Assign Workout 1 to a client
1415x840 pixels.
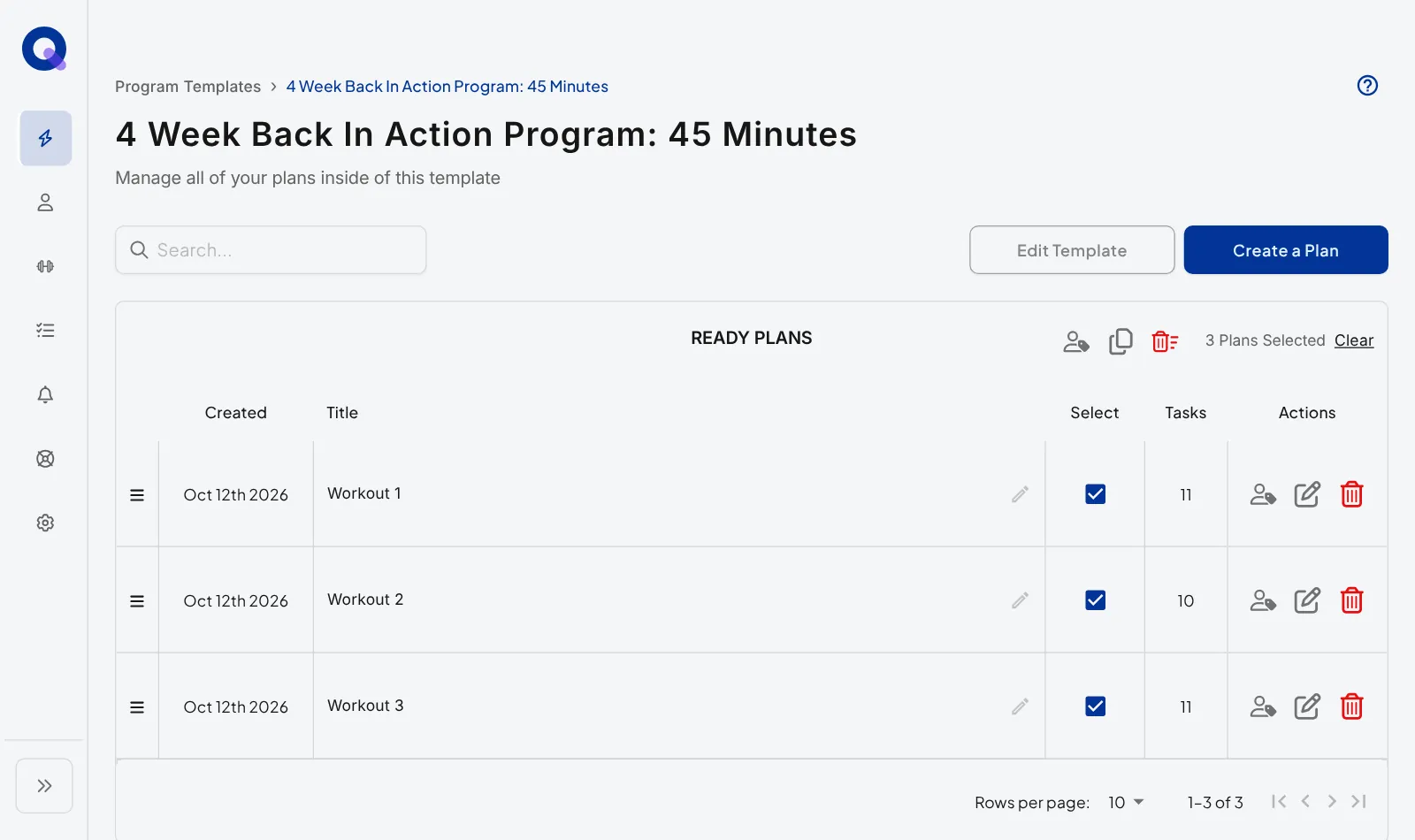point(1263,494)
